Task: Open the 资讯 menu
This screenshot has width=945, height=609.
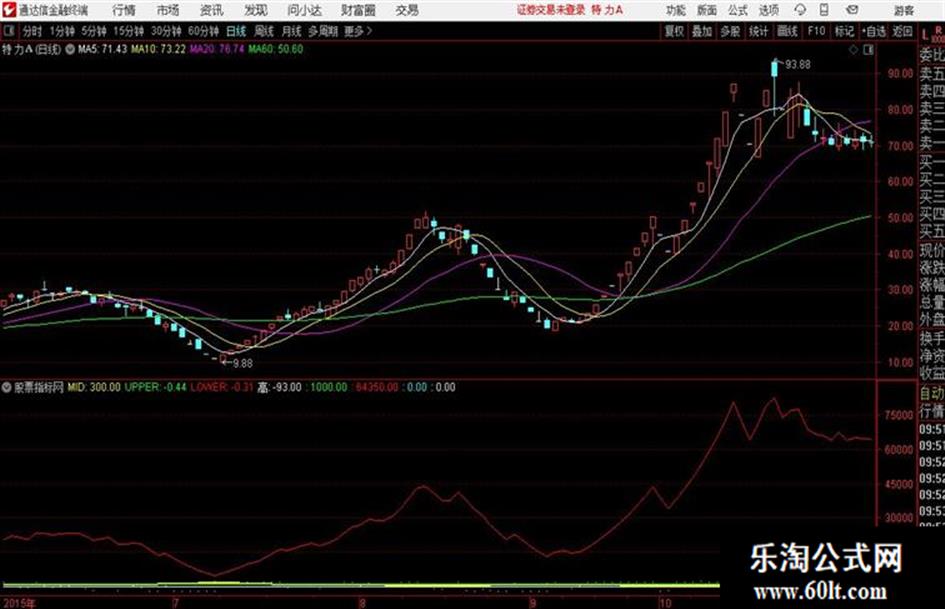Action: tap(211, 10)
